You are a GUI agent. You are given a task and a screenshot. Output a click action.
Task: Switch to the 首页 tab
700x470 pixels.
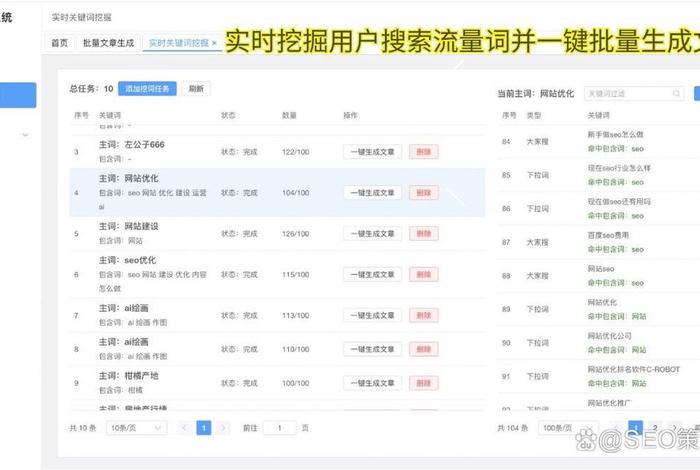[59, 43]
